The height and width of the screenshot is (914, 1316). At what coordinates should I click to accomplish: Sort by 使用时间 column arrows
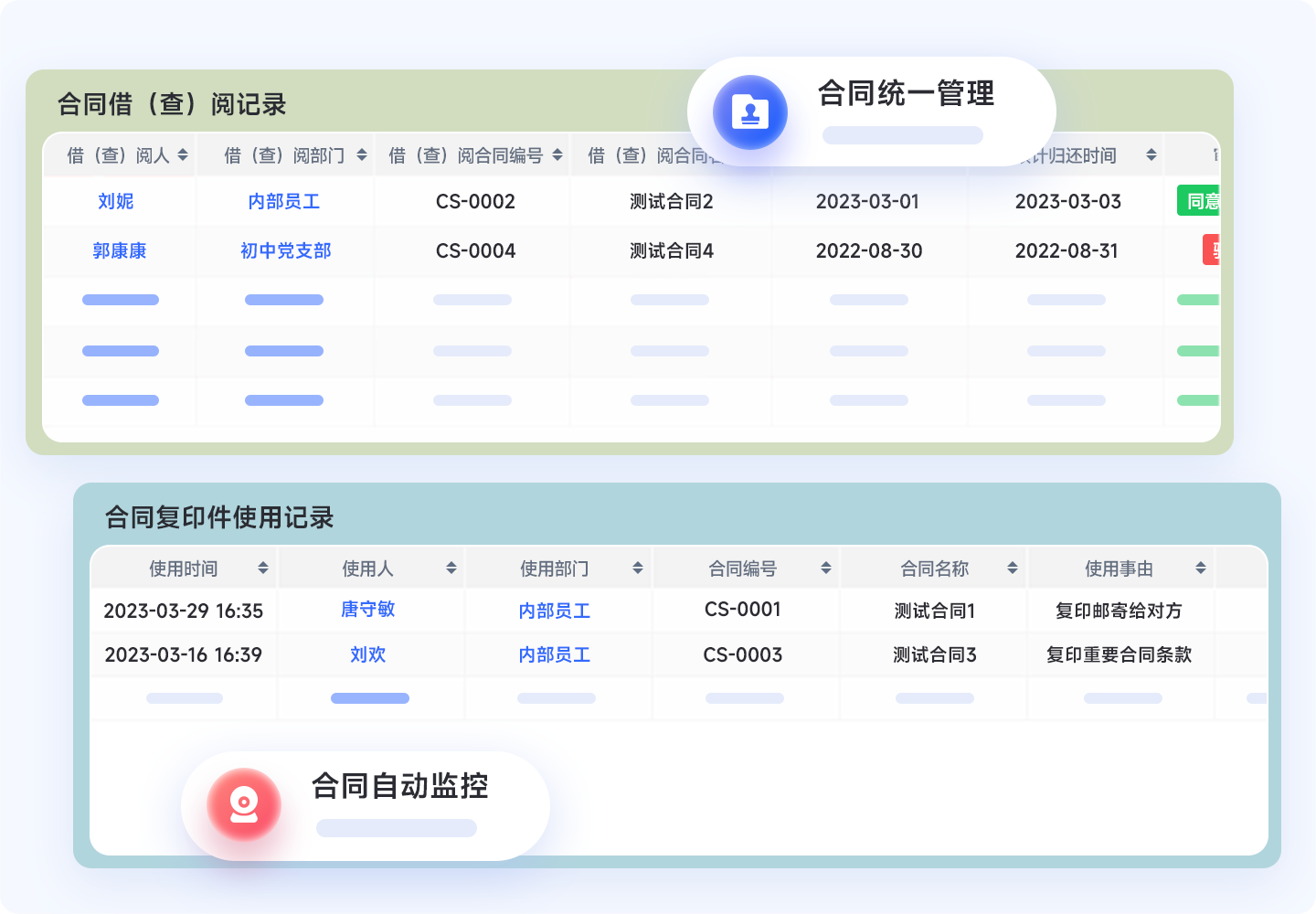[263, 569]
